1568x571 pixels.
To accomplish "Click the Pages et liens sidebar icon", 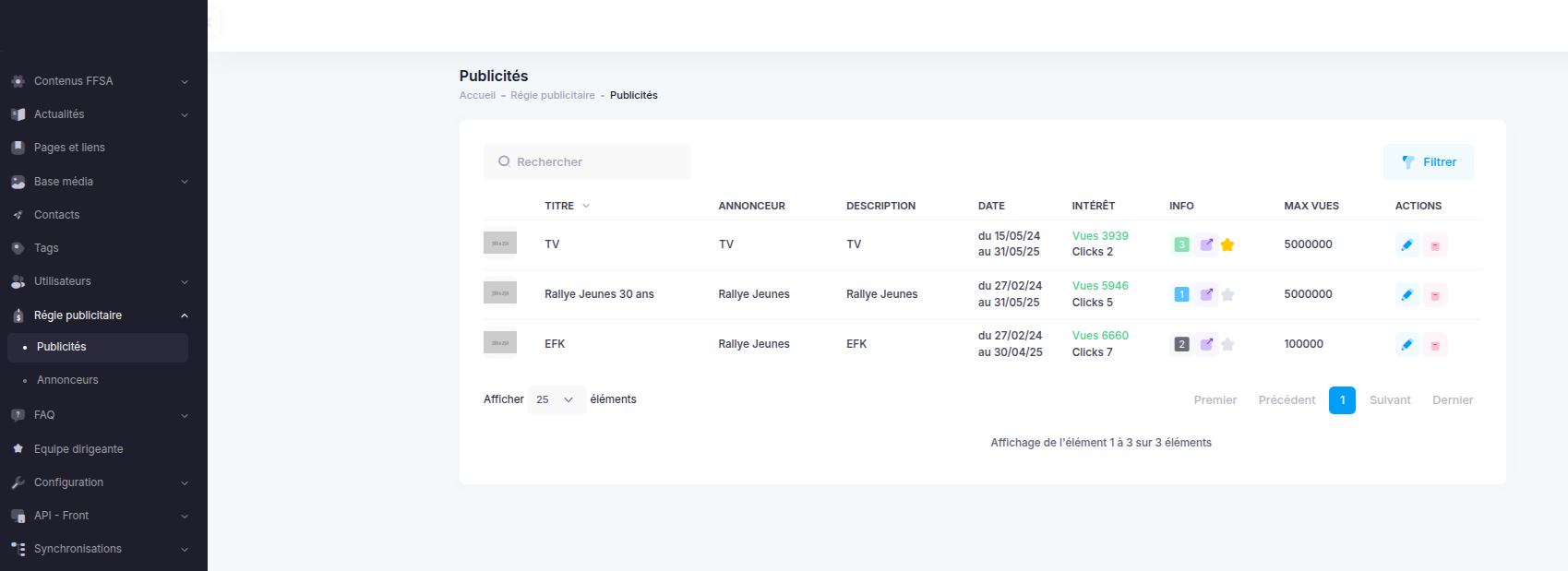I will point(18,148).
